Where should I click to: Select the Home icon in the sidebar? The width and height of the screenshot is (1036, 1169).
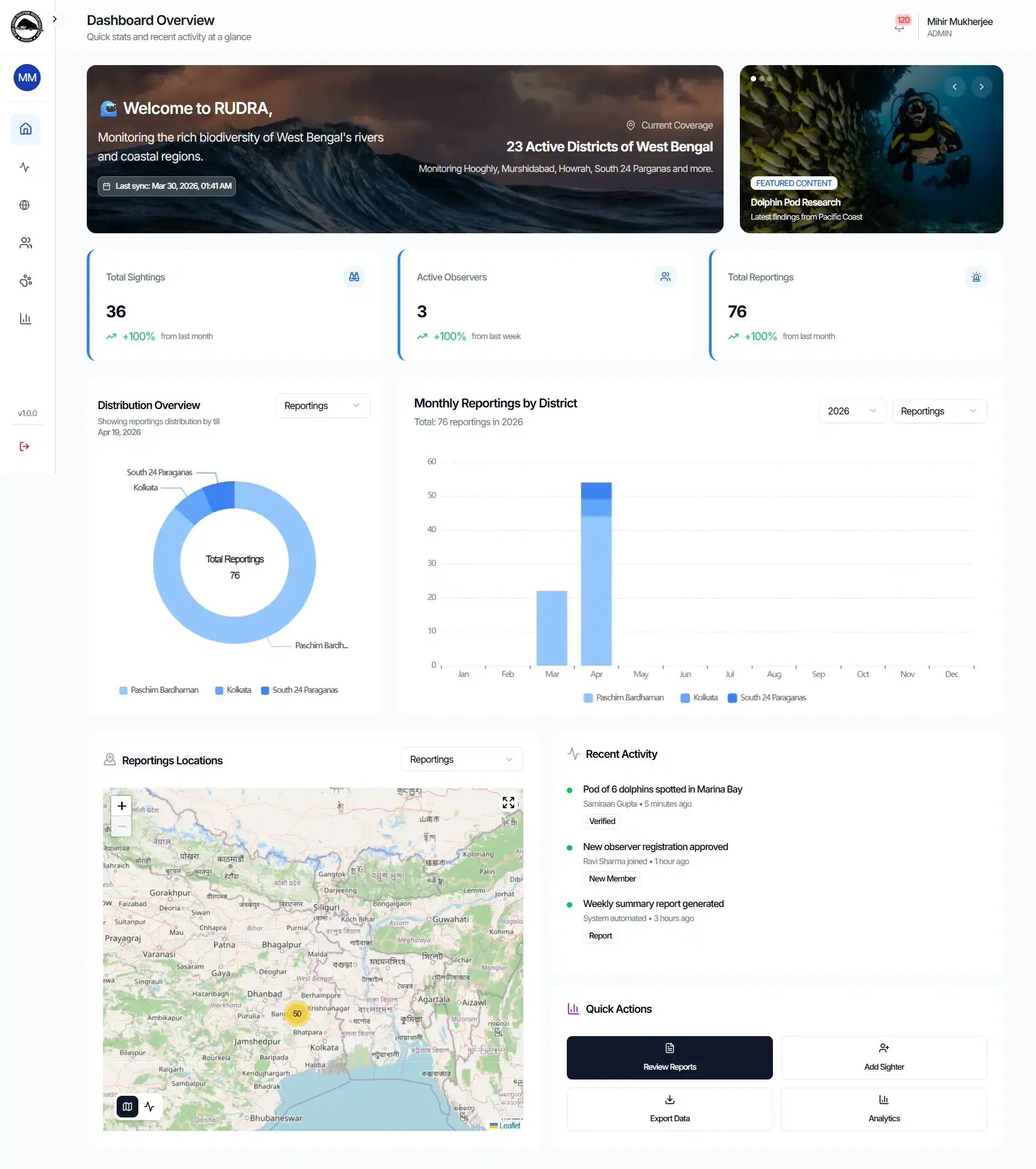click(25, 129)
